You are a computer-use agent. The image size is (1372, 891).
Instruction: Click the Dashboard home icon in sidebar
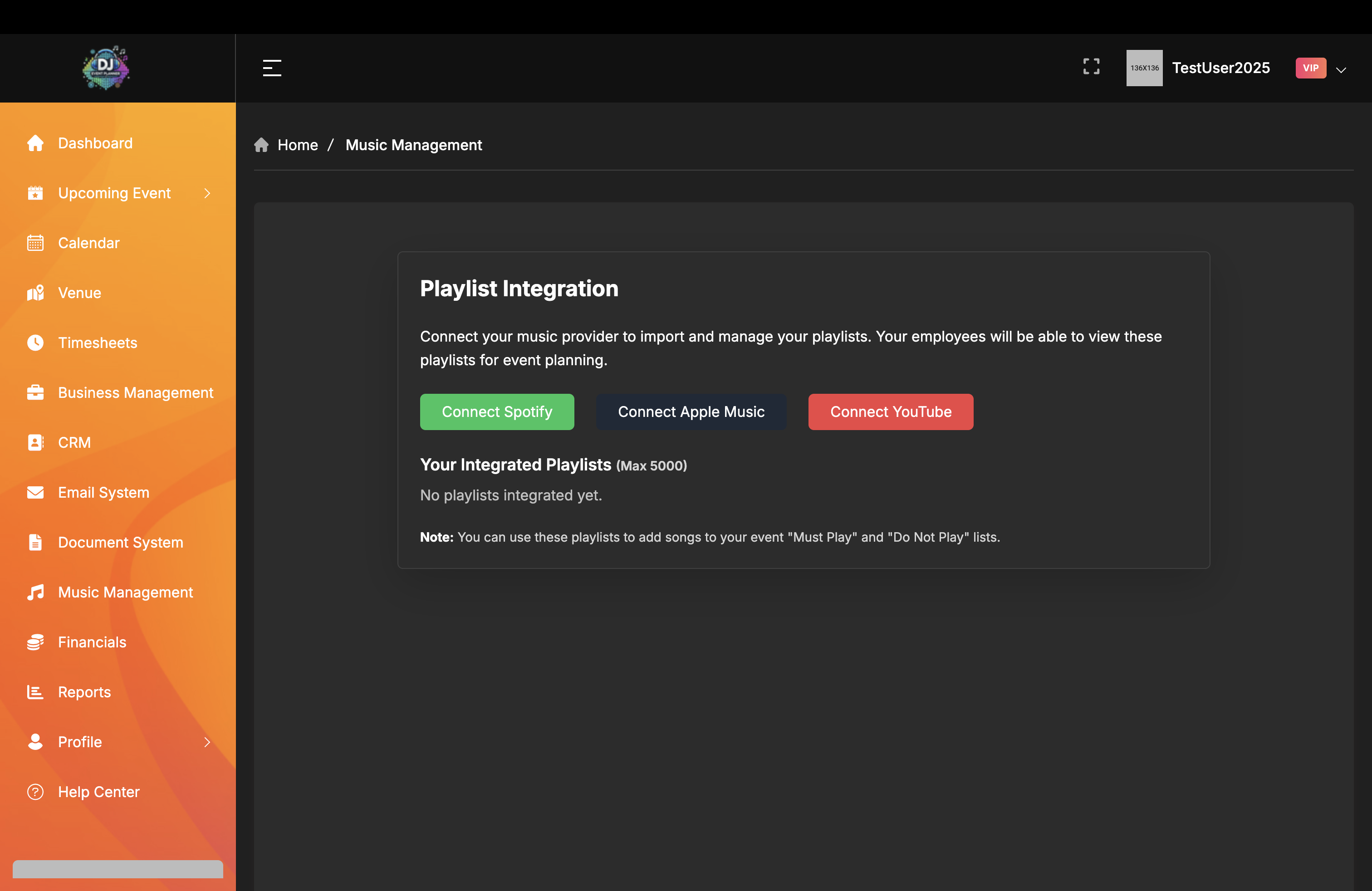tap(35, 143)
